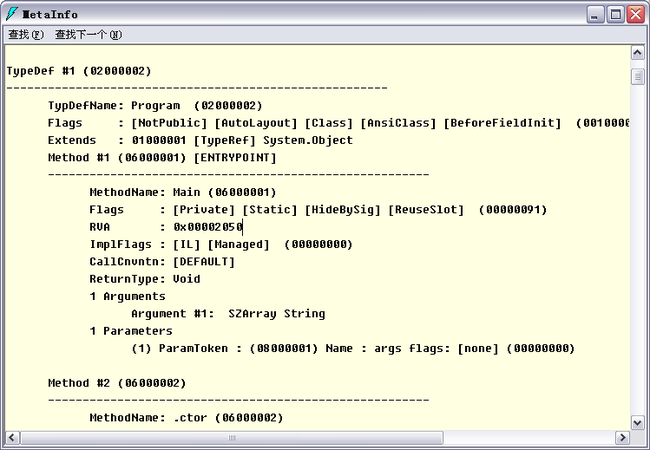Click the '[NotPublic]' flag text
This screenshot has height=450, width=650.
click(169, 123)
